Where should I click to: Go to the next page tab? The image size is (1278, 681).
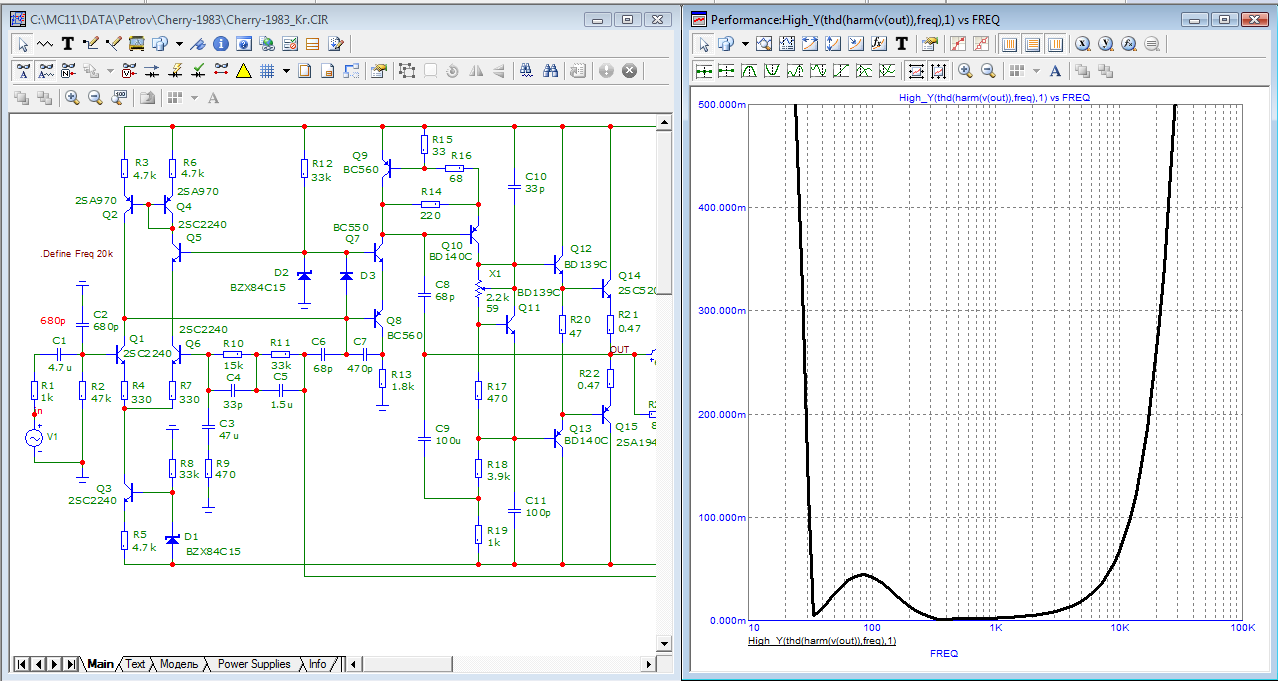(54, 664)
